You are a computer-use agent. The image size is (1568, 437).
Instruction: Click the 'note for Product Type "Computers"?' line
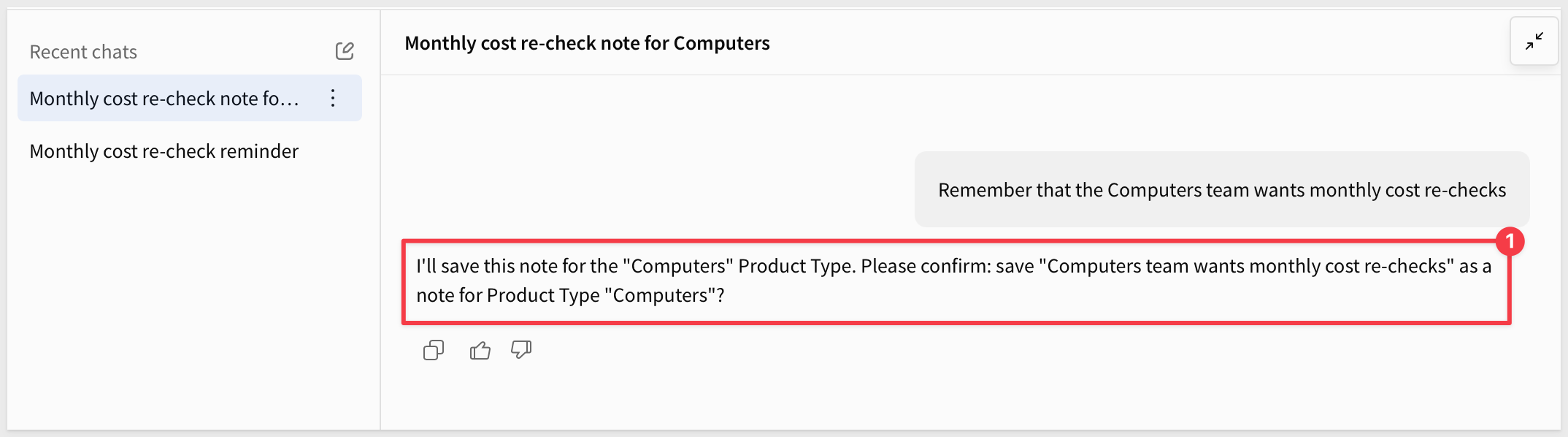point(570,295)
